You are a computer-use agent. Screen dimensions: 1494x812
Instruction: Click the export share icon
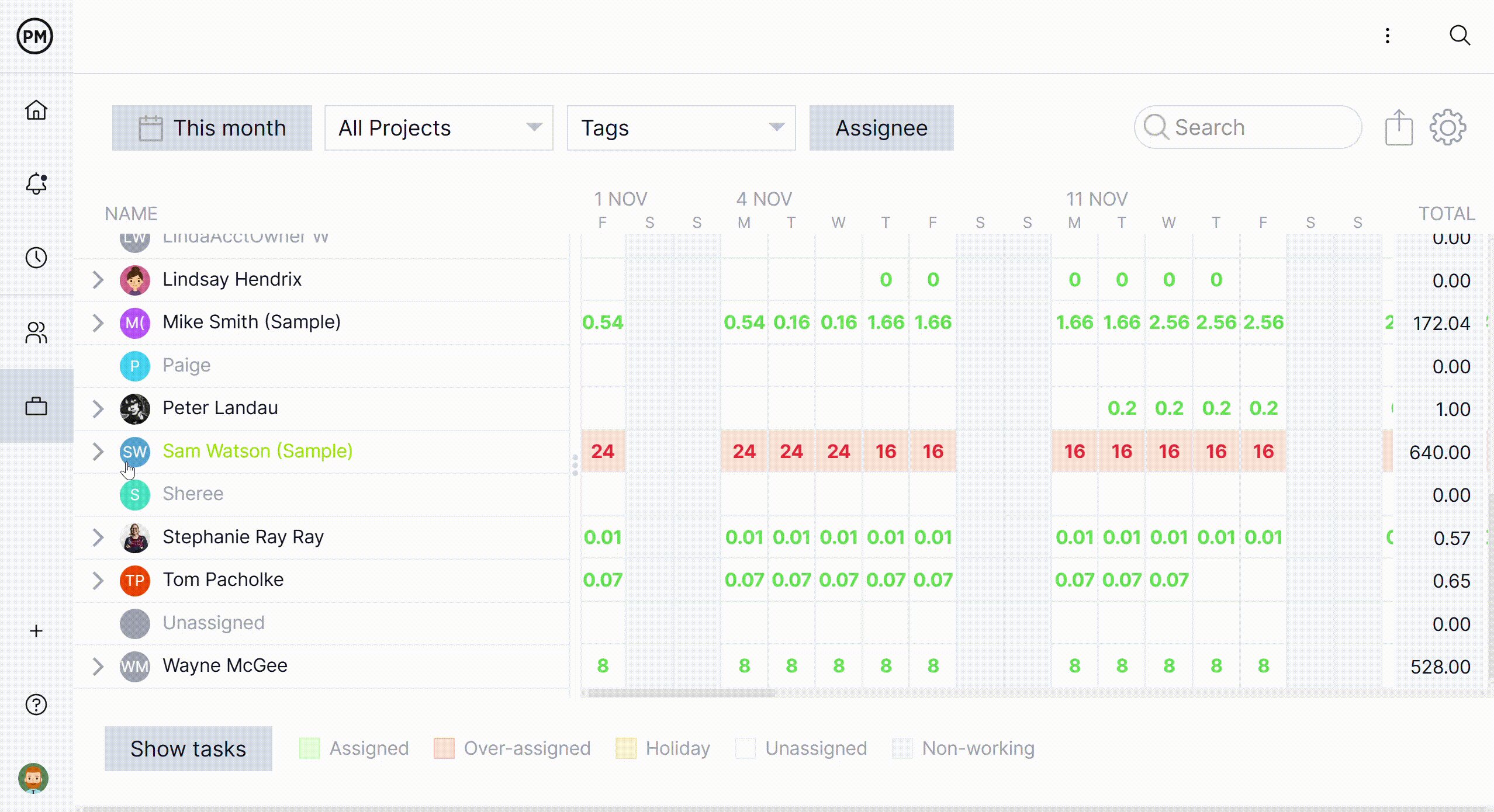(1399, 127)
